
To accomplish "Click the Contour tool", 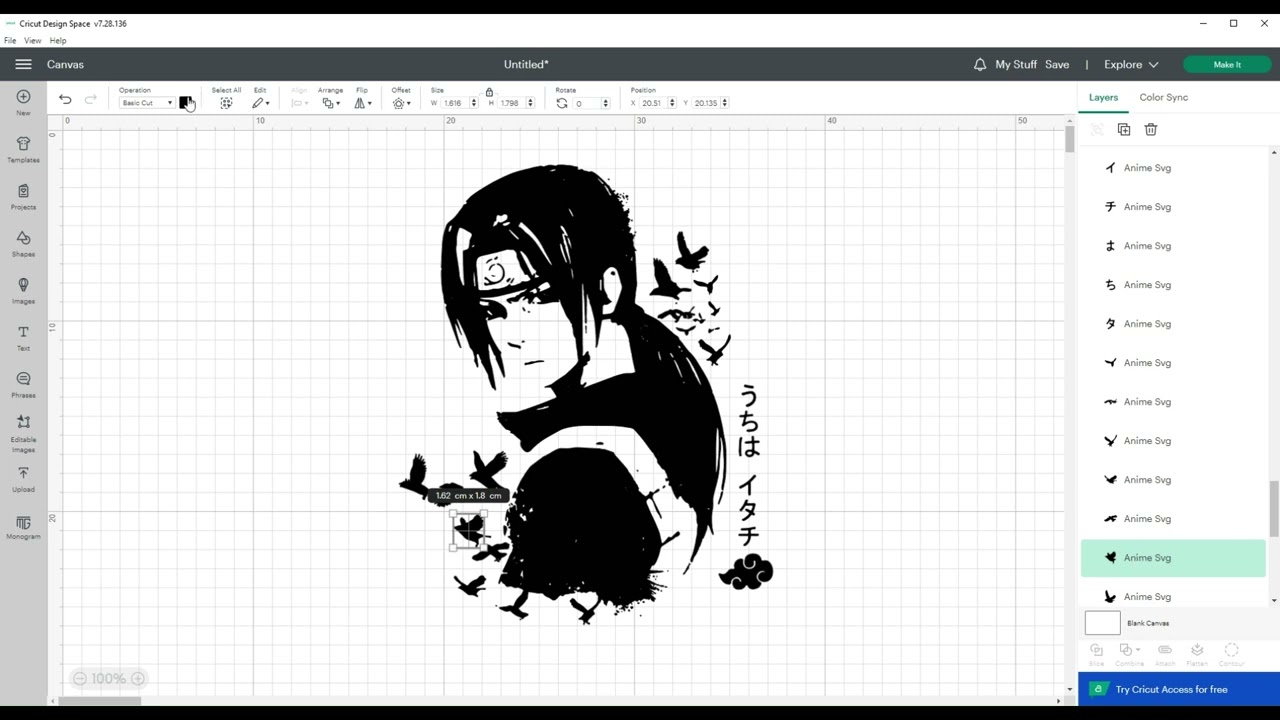I will pos(1231,654).
